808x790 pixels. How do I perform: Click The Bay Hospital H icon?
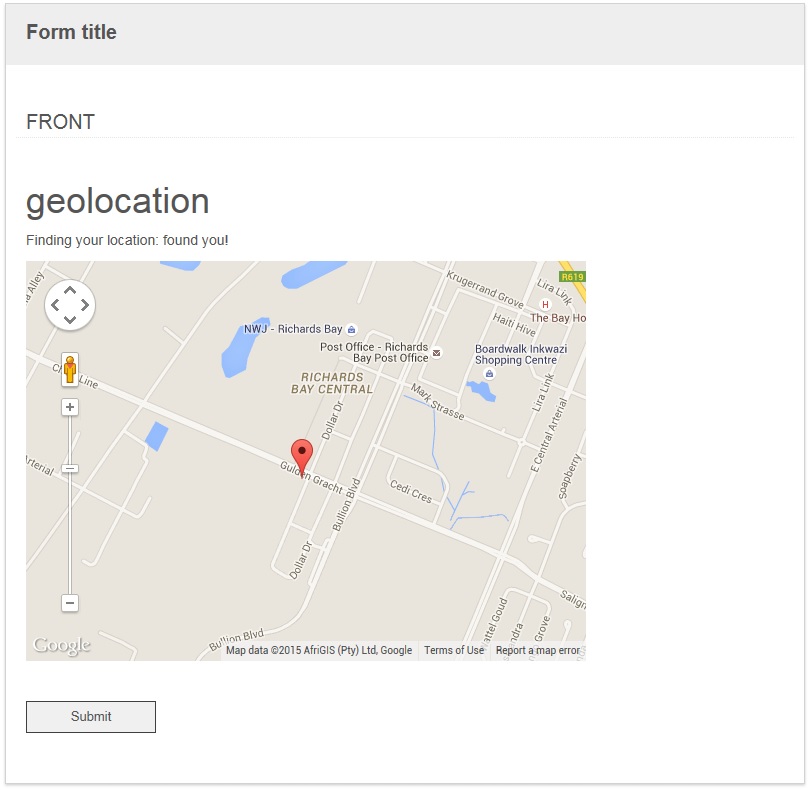545,304
